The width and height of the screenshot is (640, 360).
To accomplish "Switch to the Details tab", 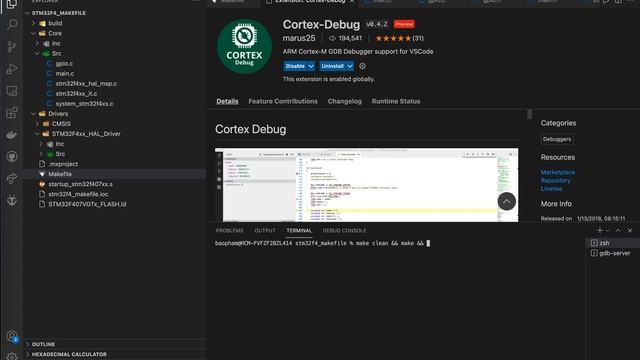I will coord(227,101).
